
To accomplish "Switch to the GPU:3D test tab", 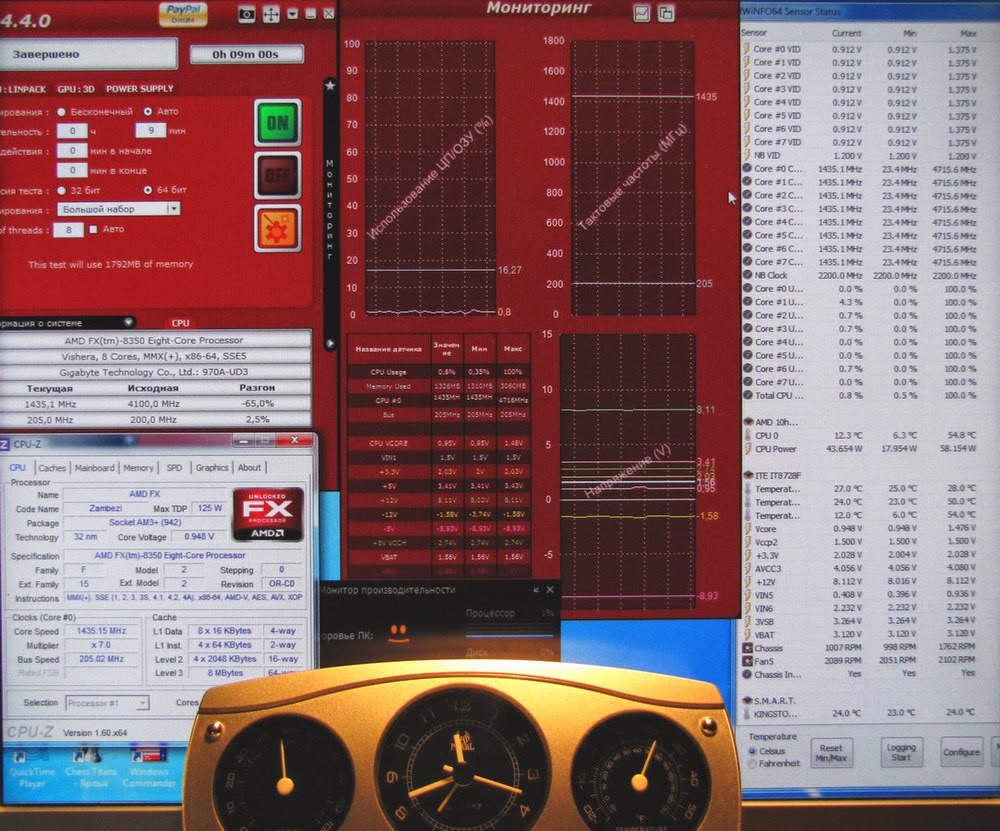I will click(76, 89).
